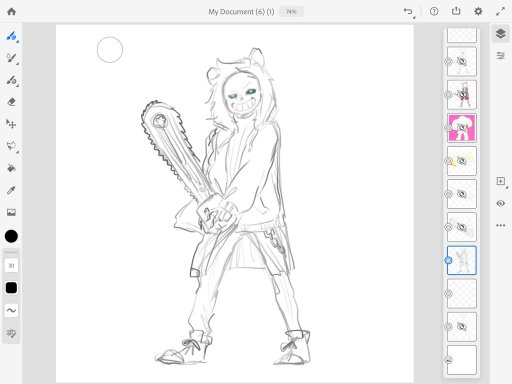Select the Pixel brush tool
The height and width of the screenshot is (384, 512).
[11, 36]
